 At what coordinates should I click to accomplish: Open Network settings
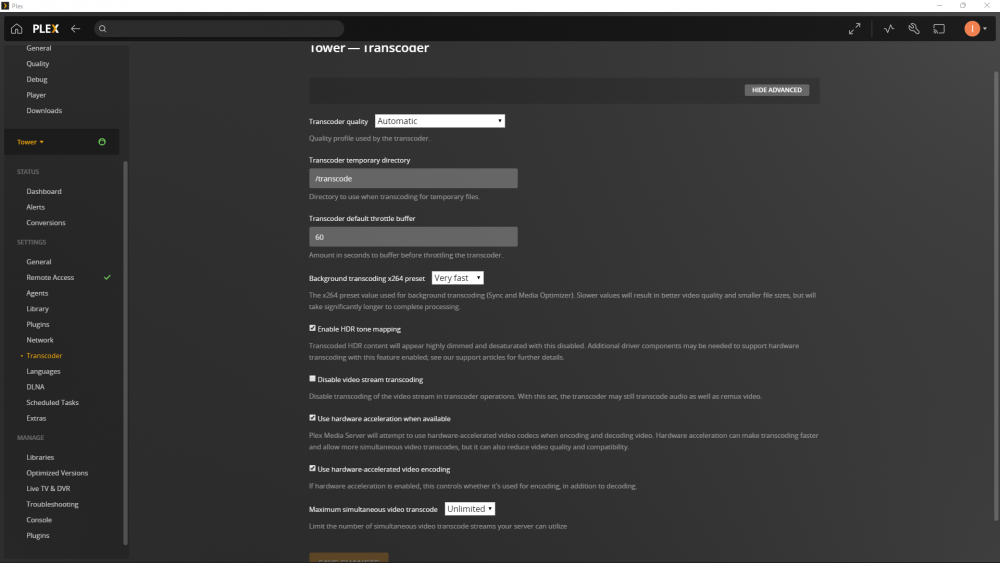[40, 340]
